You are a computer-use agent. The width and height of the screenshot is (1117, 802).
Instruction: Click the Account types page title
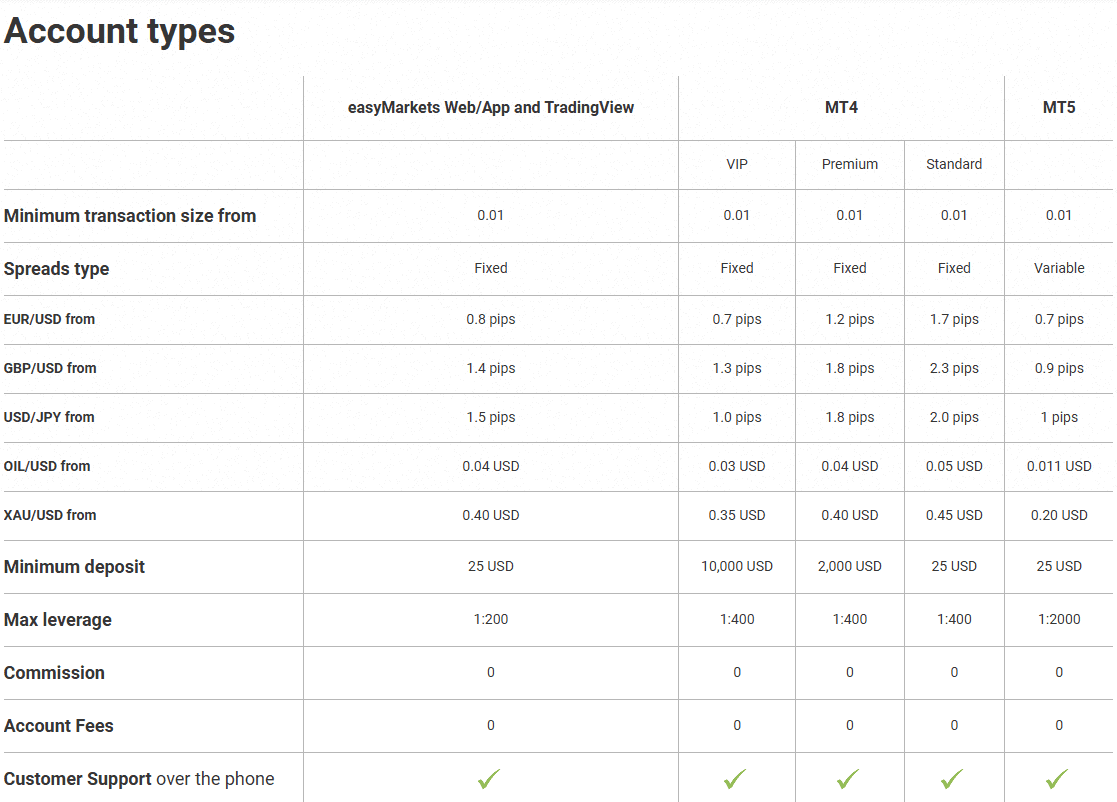(x=119, y=31)
